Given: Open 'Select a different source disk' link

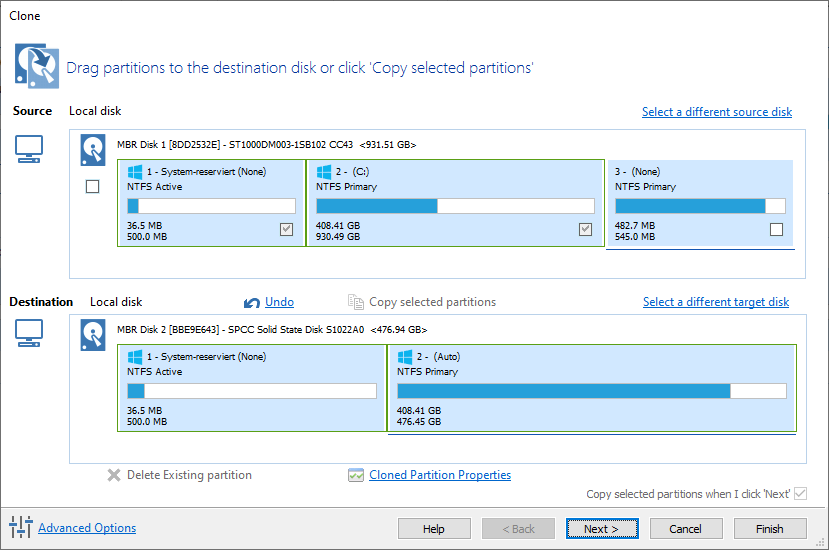Looking at the screenshot, I should point(717,112).
